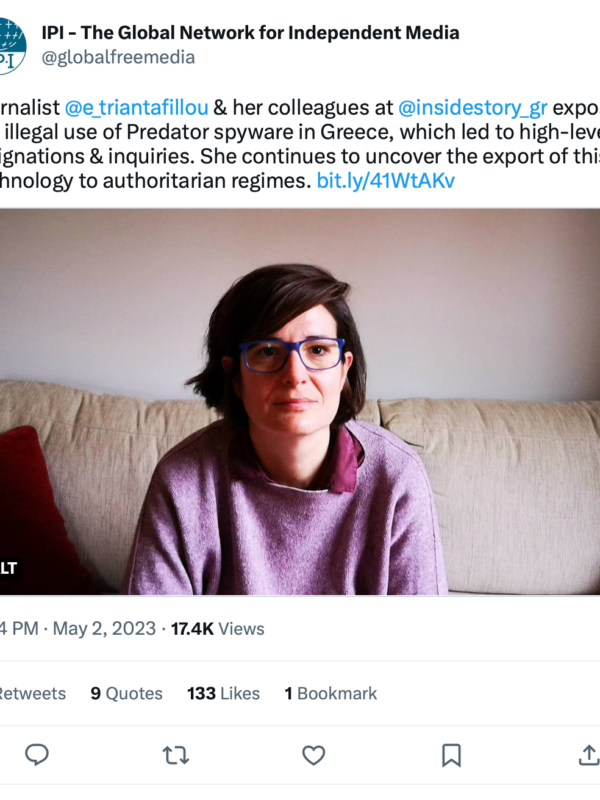
Task: Open the @globalfreemedia handle
Action: (x=118, y=58)
